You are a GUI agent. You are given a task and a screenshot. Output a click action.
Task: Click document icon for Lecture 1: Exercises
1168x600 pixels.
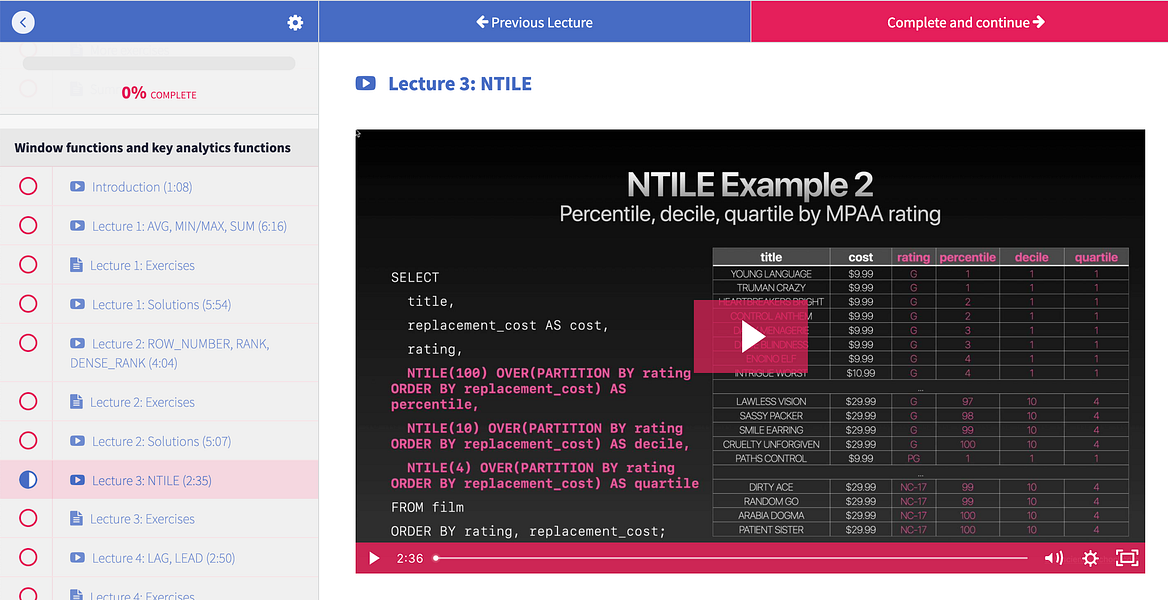(76, 265)
